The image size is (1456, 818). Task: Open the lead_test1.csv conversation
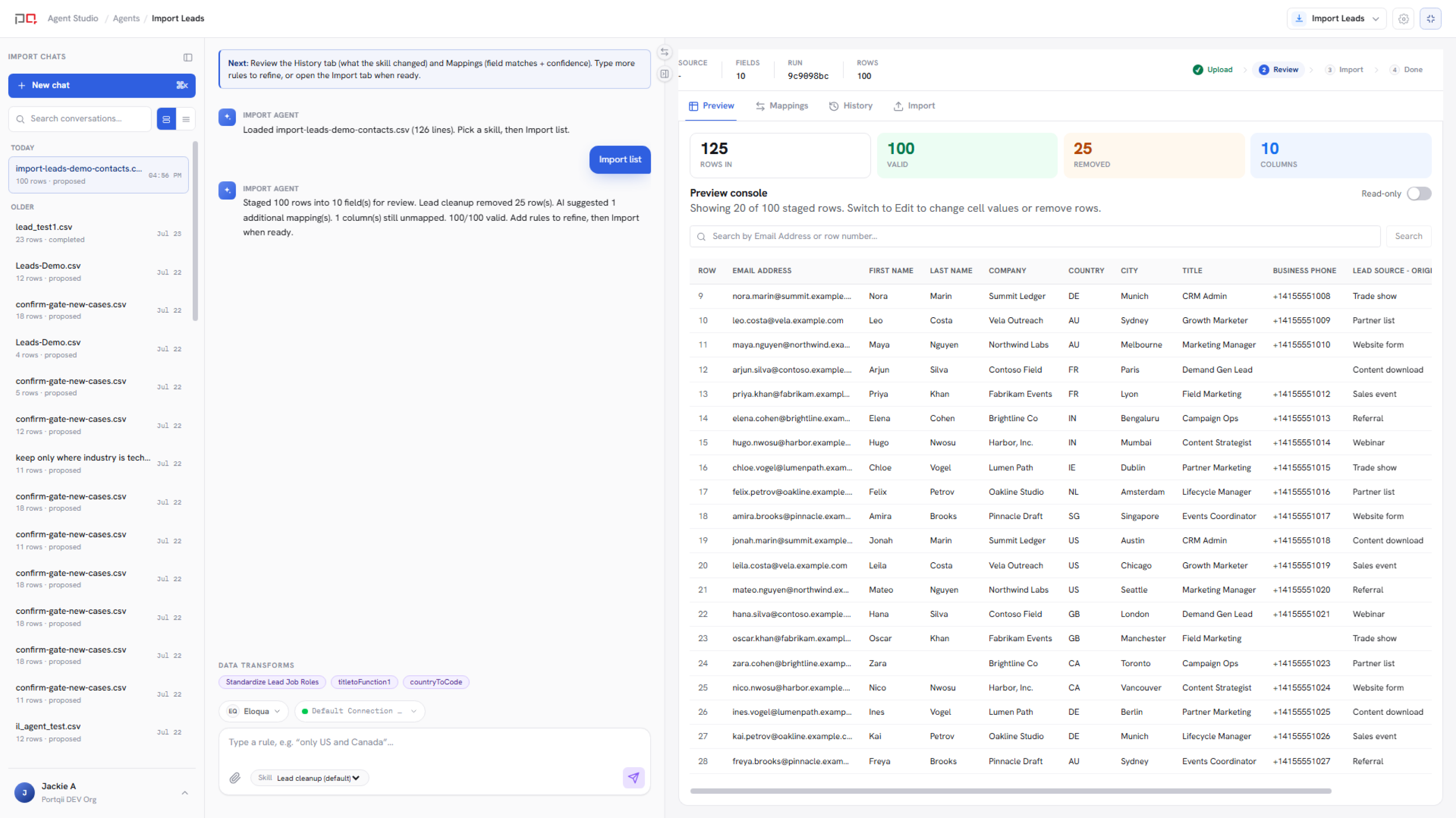(98, 233)
